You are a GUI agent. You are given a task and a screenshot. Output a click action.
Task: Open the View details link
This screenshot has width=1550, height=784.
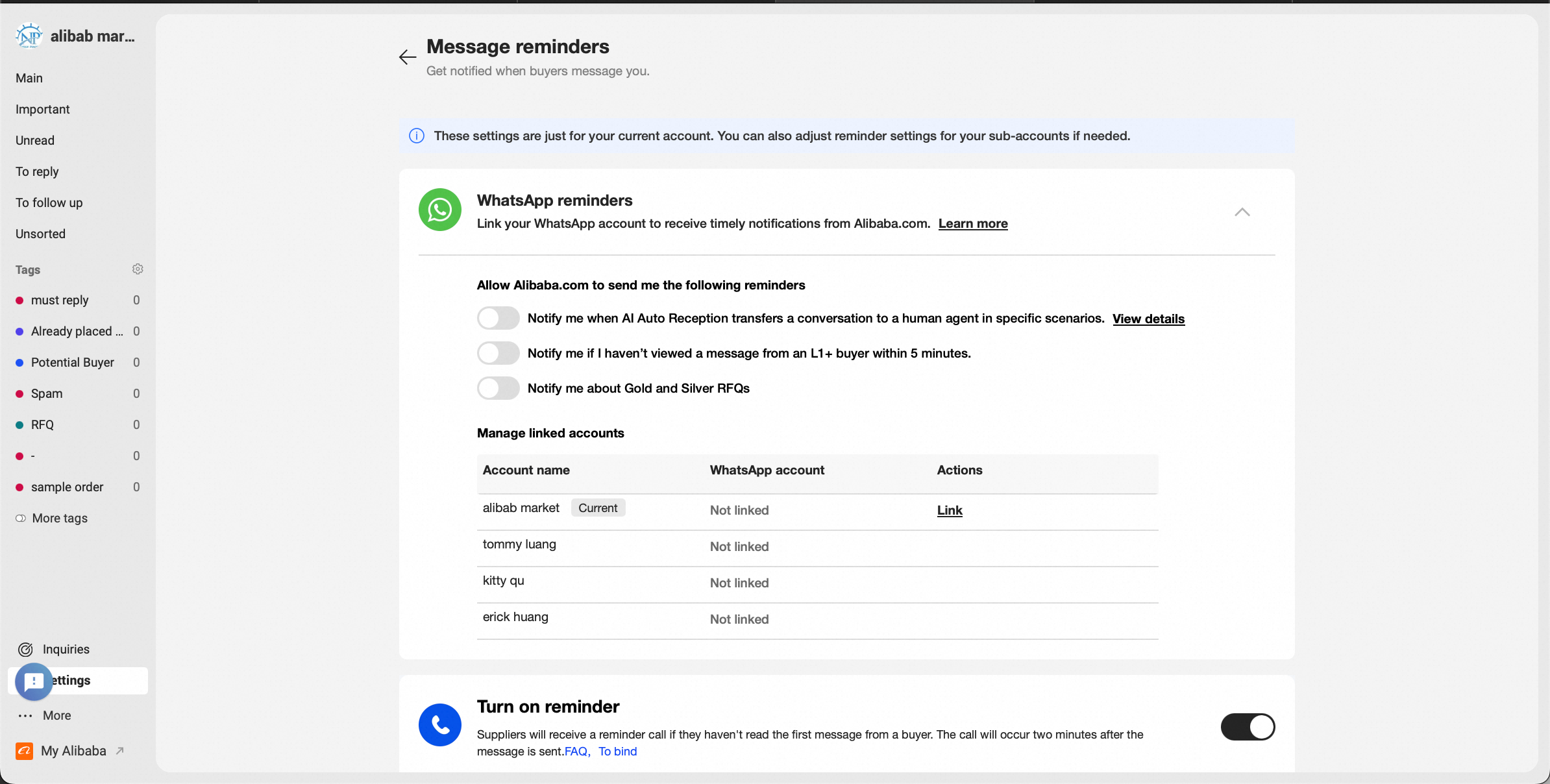coord(1149,319)
